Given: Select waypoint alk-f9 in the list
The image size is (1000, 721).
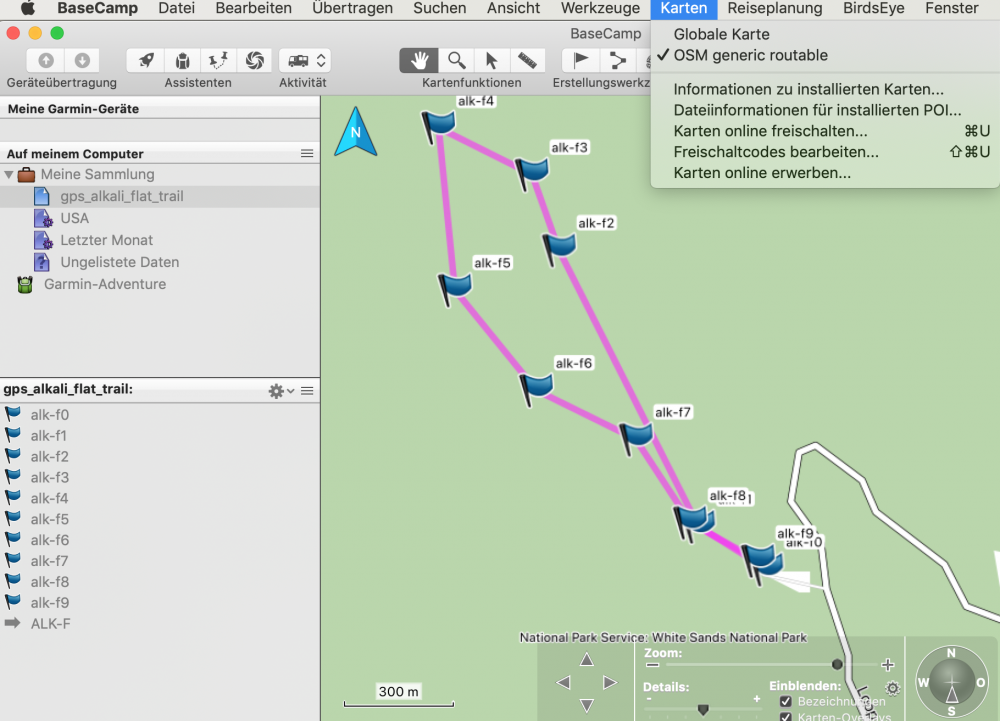Looking at the screenshot, I should 159,603.
